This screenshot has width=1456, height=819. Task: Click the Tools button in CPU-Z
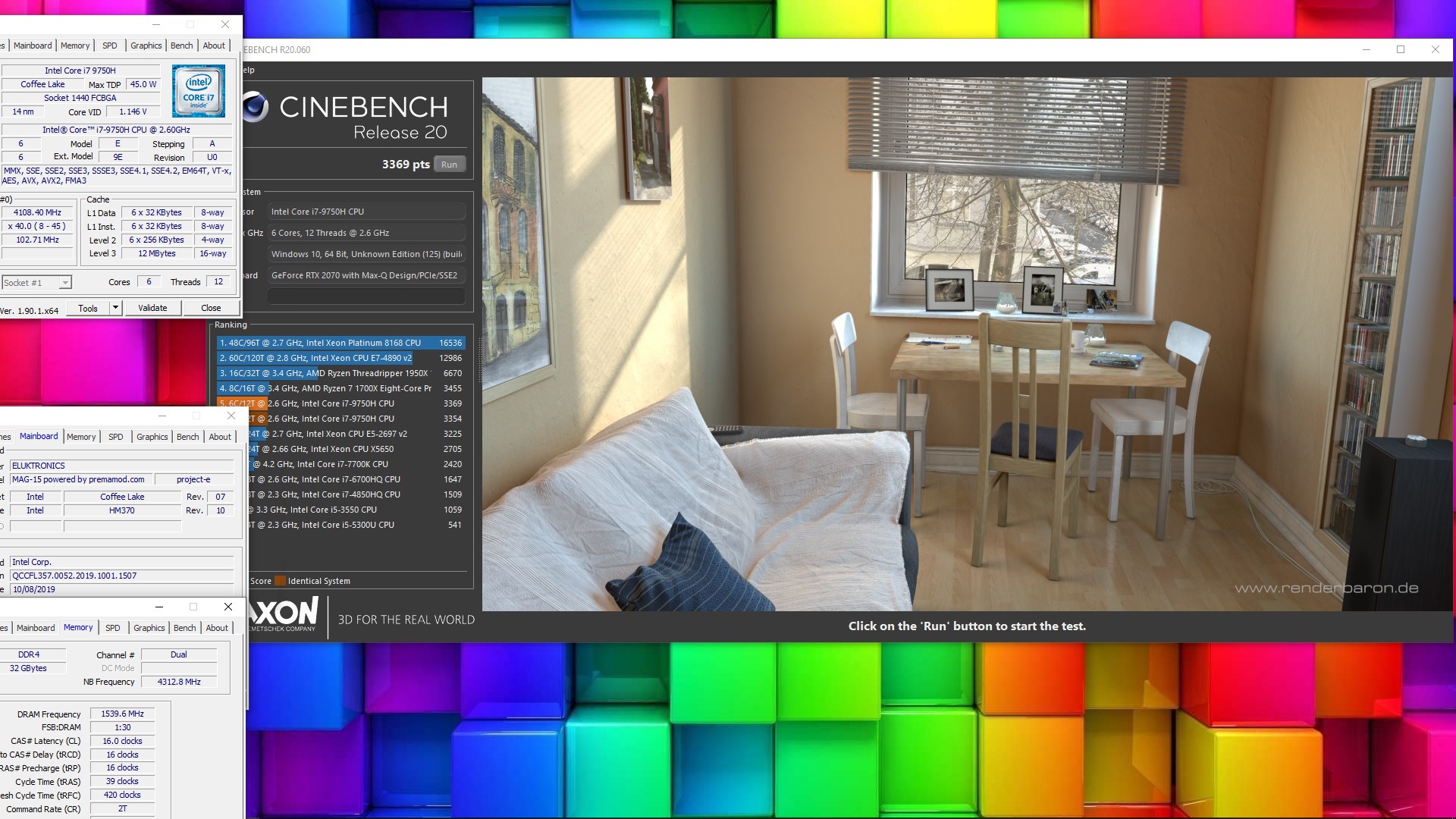[x=88, y=308]
